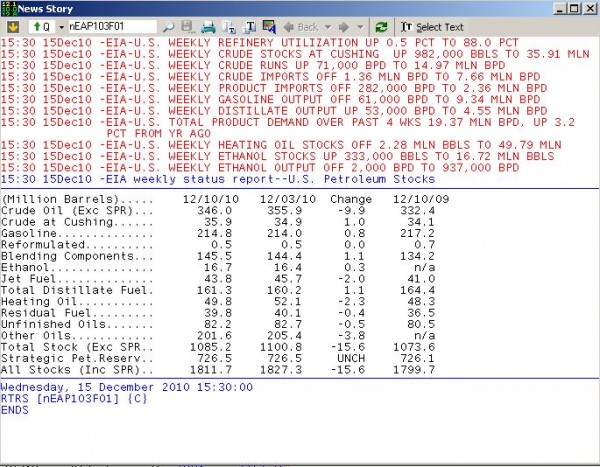Click the Gasoline row label
Image resolution: width=600 pixels, height=467 pixels.
[77, 234]
